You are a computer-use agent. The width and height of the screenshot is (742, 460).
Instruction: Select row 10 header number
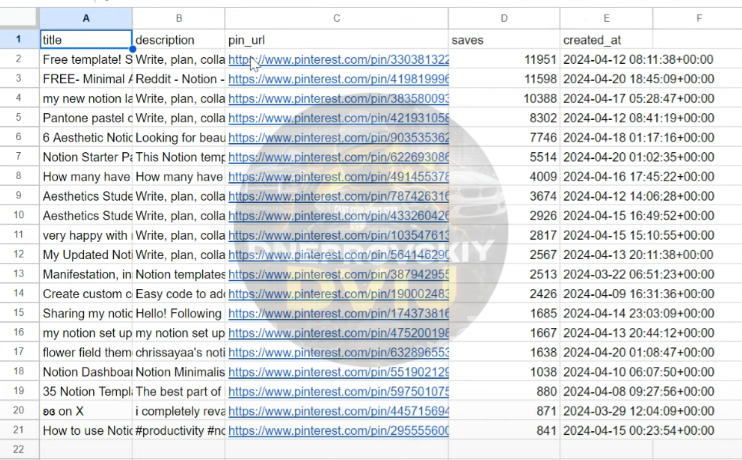coord(19,215)
